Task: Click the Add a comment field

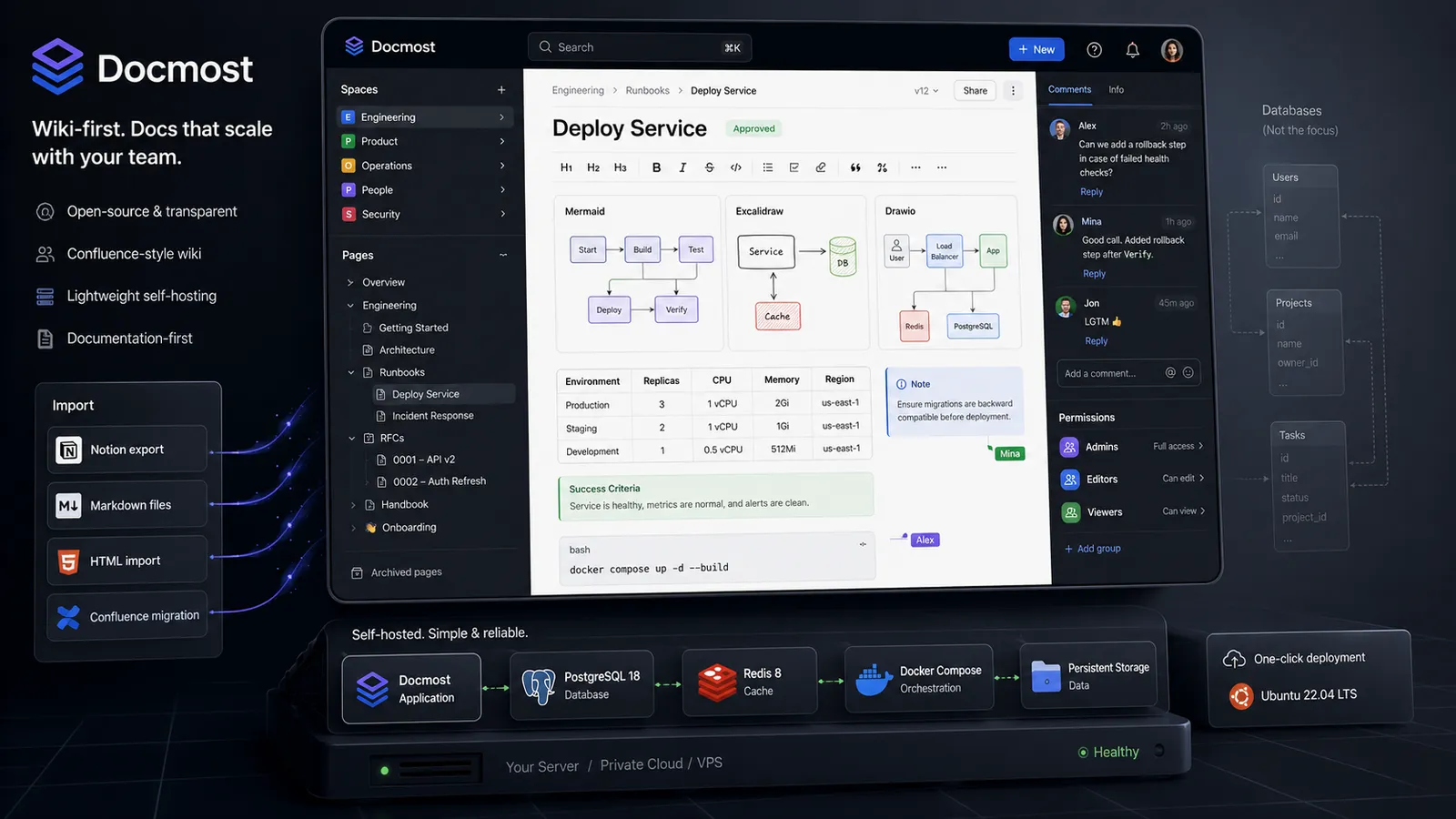Action: 1128,373
